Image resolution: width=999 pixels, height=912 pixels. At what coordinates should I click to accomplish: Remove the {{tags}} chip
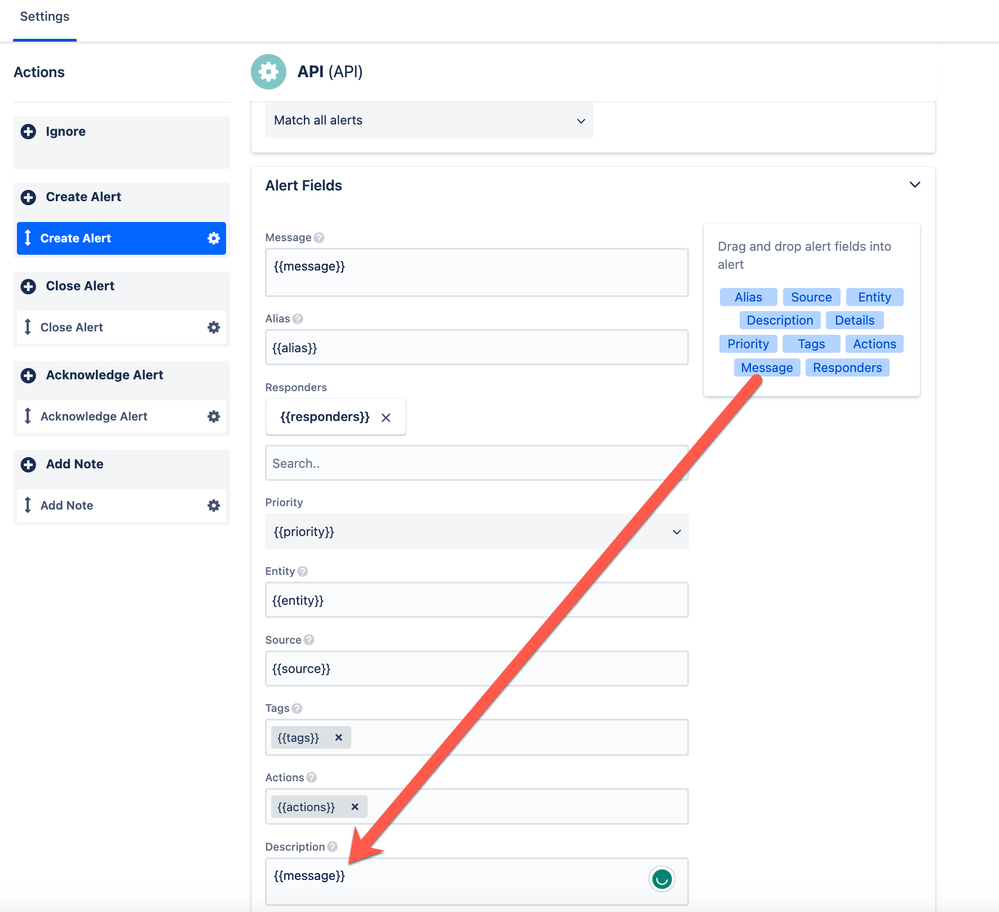(339, 738)
